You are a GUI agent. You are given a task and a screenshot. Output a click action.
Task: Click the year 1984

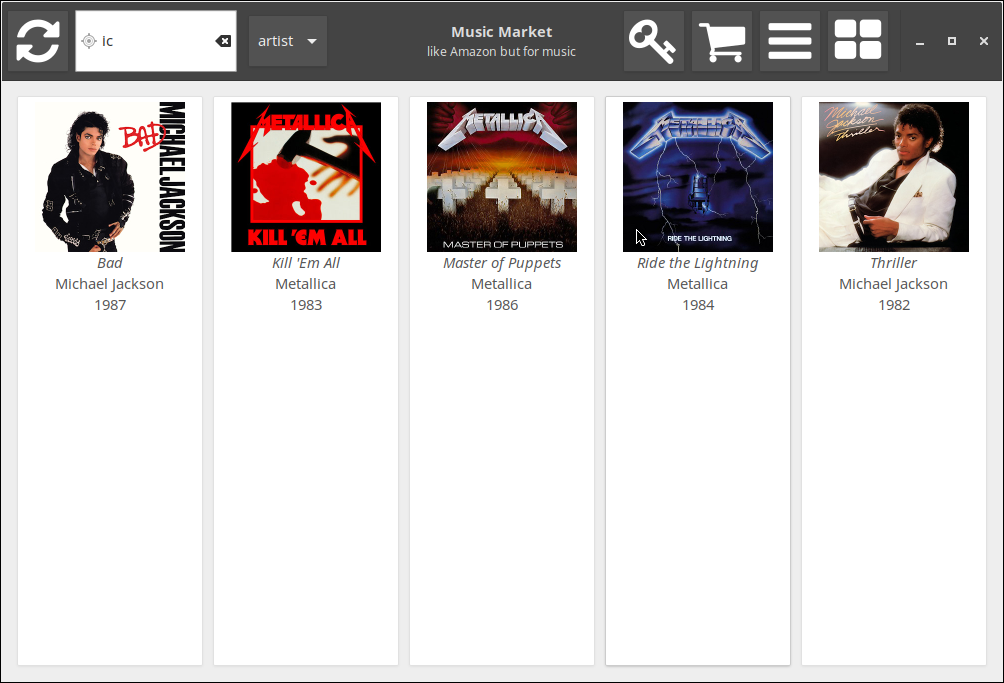698,305
